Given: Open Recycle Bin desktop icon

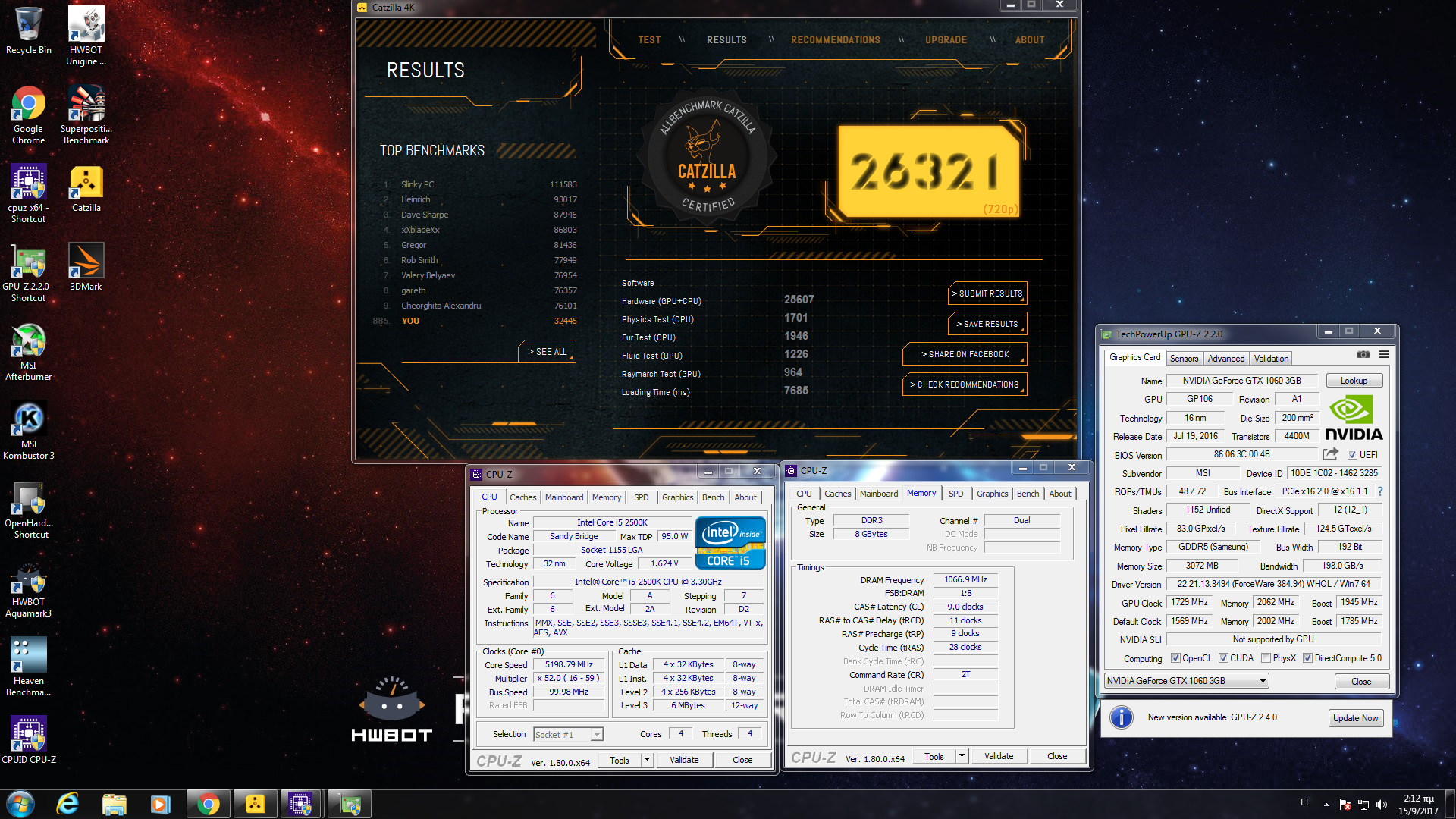Looking at the screenshot, I should [x=29, y=31].
